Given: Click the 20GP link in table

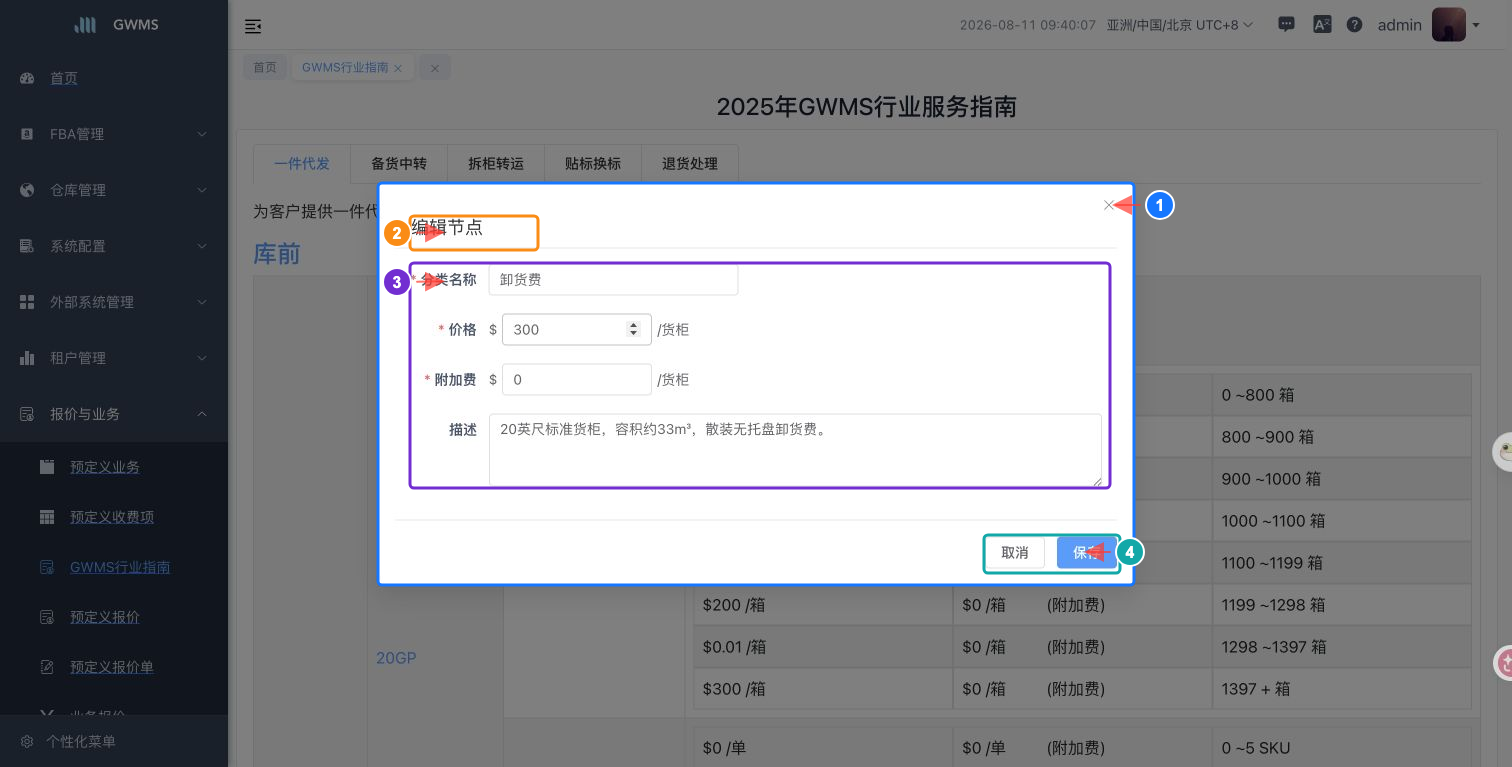Looking at the screenshot, I should pos(396,658).
